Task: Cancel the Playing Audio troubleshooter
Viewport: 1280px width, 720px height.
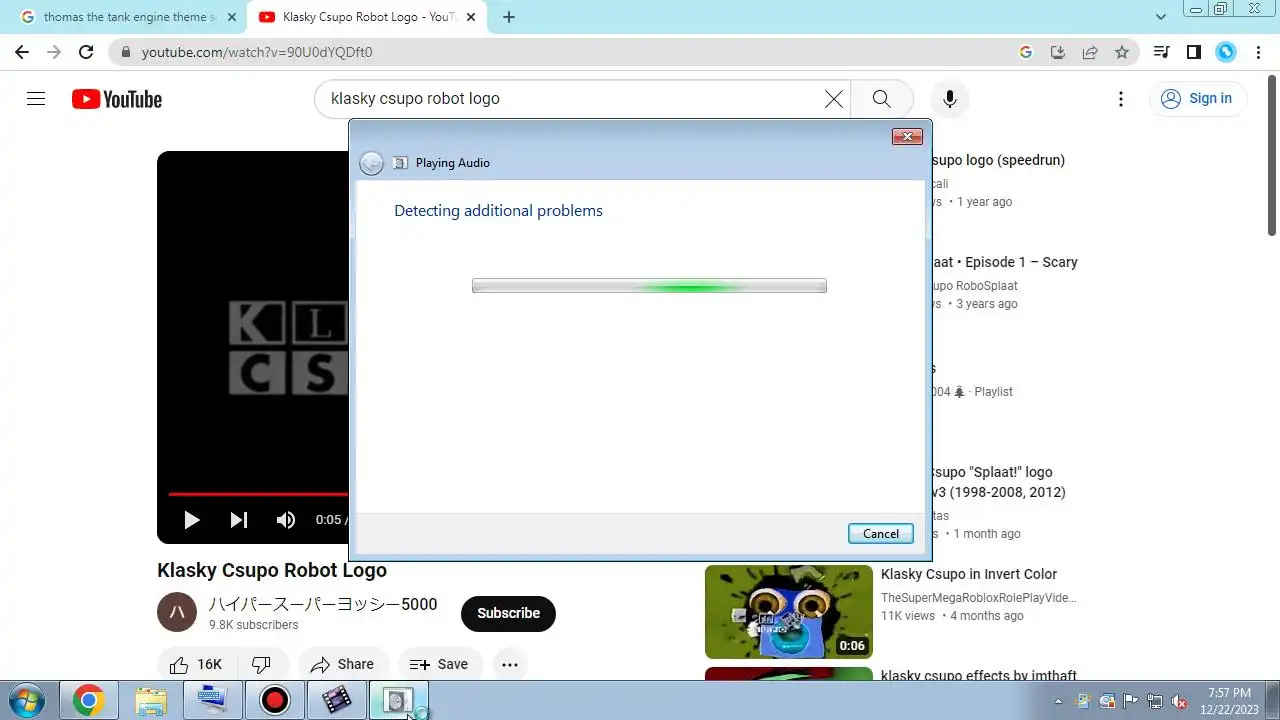Action: coord(881,533)
